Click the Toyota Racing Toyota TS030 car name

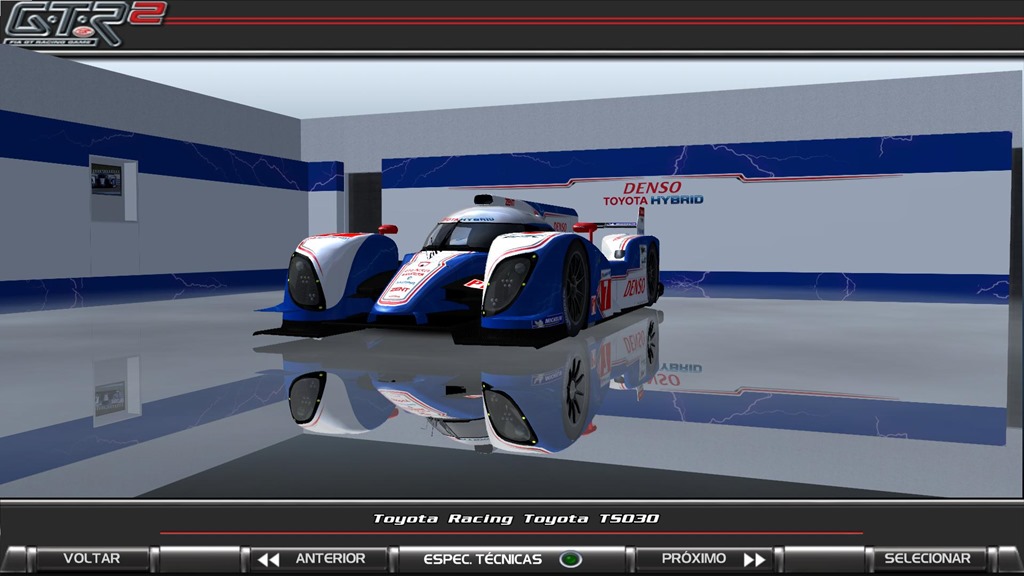[x=516, y=519]
